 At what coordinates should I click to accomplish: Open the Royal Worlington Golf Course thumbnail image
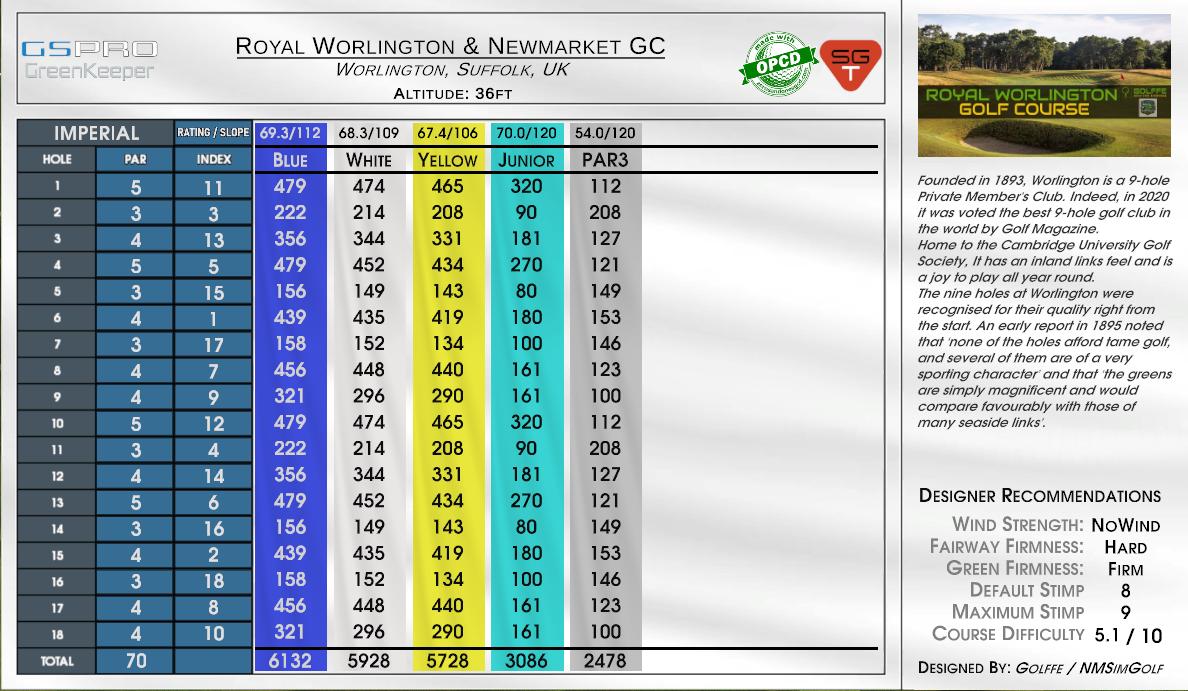coord(1044,85)
